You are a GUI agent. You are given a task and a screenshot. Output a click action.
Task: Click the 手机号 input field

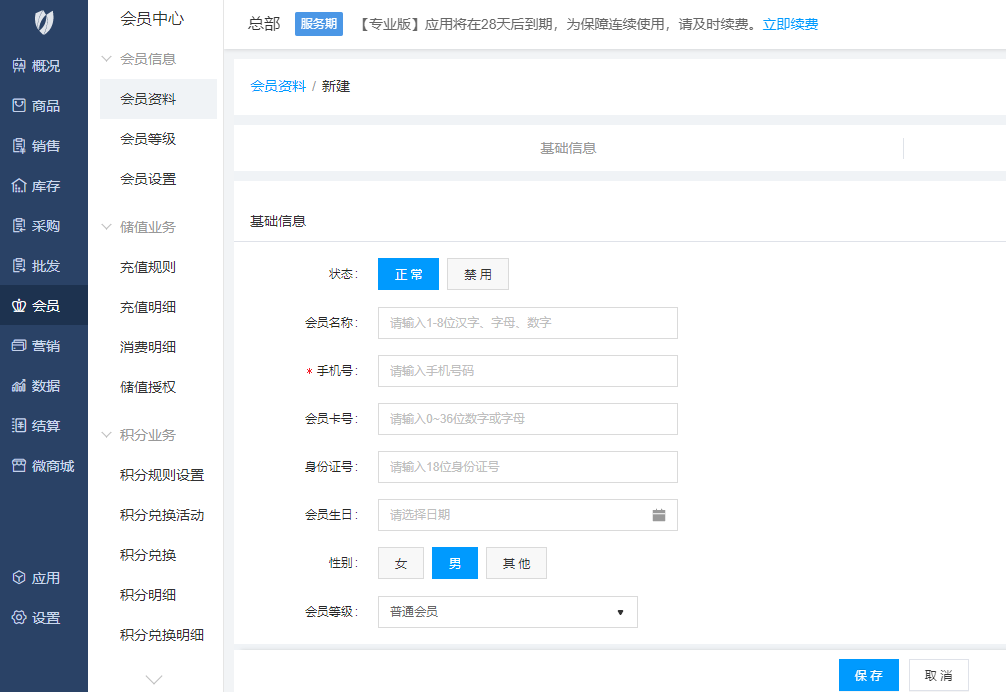point(527,371)
